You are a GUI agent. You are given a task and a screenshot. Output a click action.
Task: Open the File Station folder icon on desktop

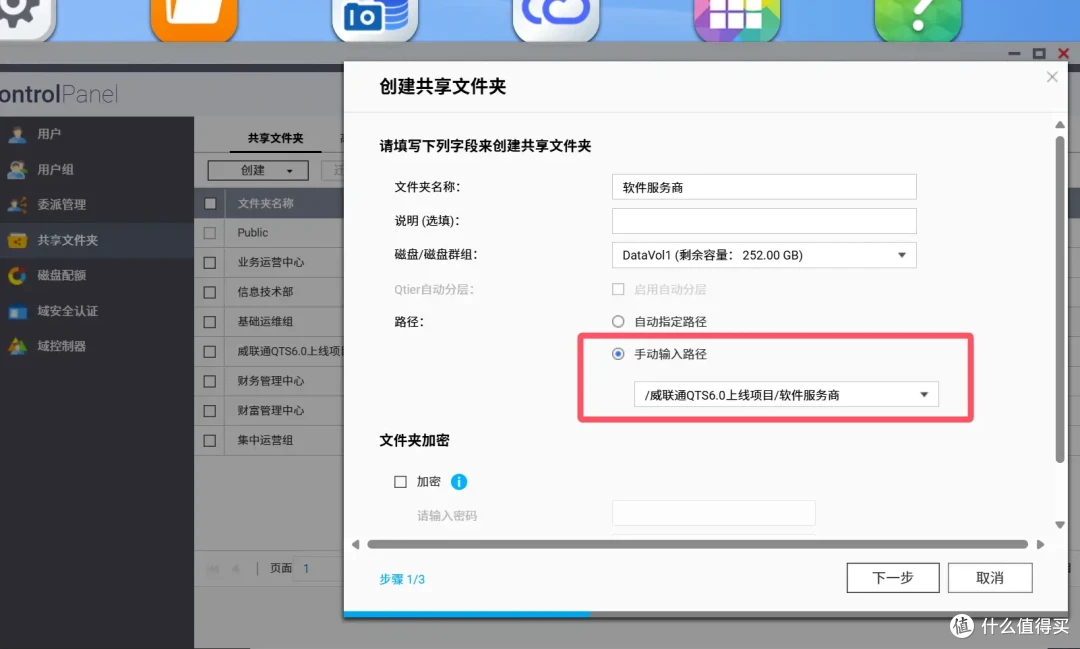point(194,19)
